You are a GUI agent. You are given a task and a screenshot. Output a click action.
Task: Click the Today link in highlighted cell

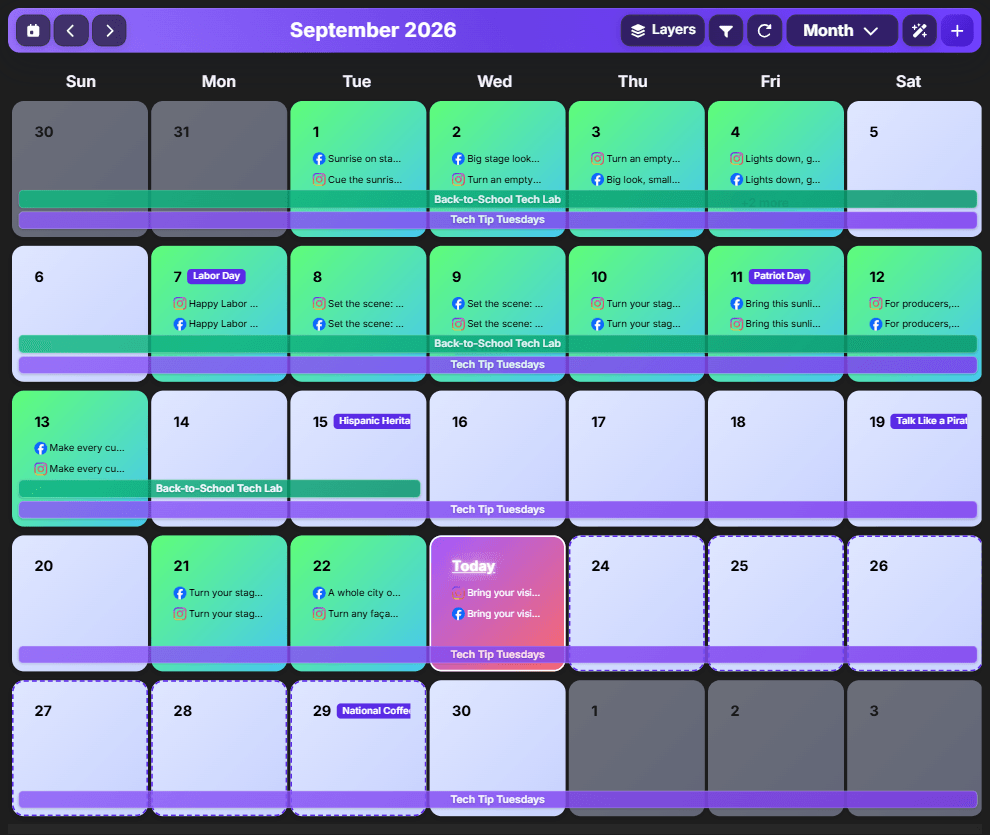coord(474,566)
